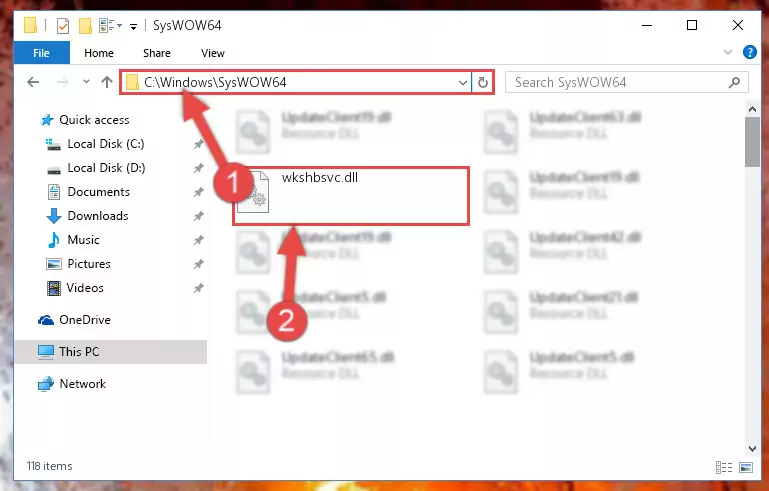This screenshot has width=769, height=491.
Task: Switch to the View ribbon tab
Action: click(x=213, y=53)
